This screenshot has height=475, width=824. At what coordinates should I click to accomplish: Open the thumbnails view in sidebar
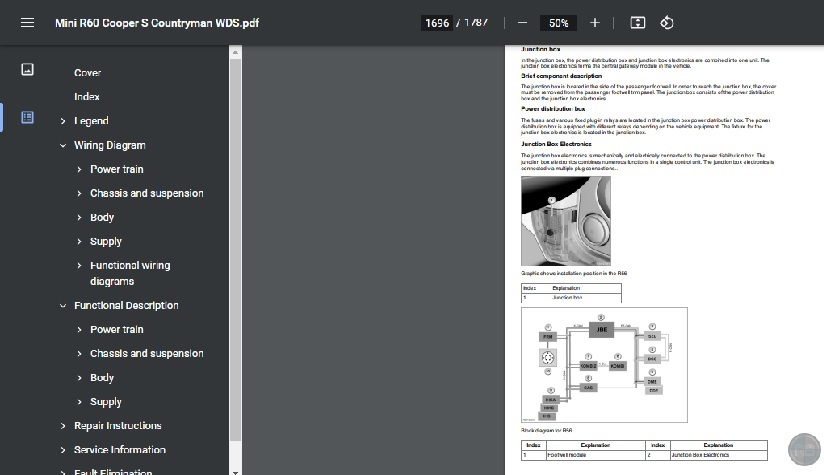tap(27, 69)
